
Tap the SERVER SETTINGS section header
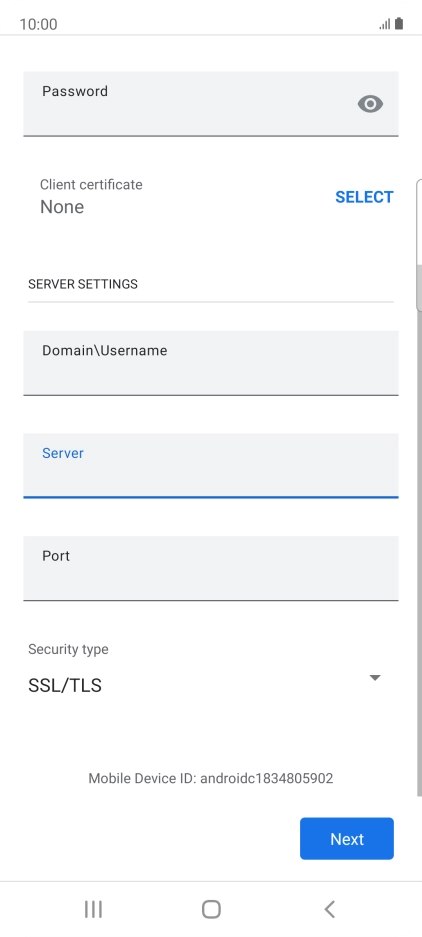point(83,284)
